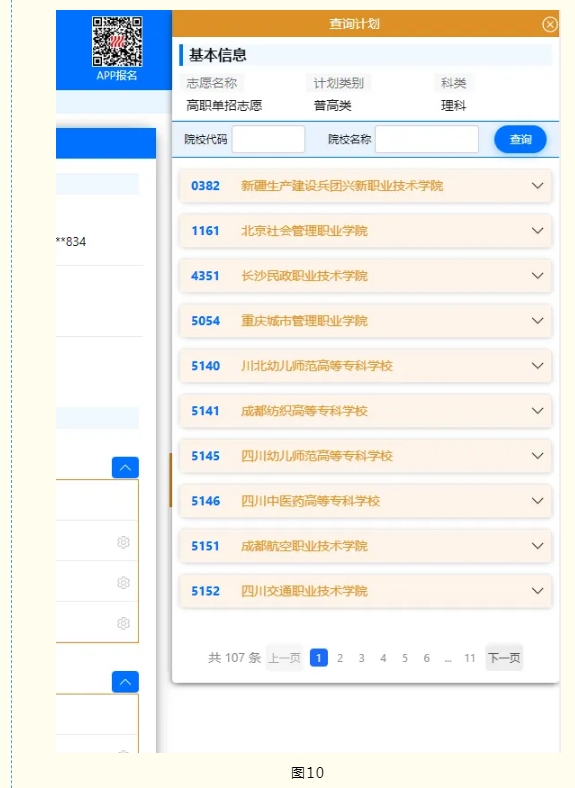Jump to page 11 in pagination
Viewport: 575px width, 788px height.
tap(470, 658)
